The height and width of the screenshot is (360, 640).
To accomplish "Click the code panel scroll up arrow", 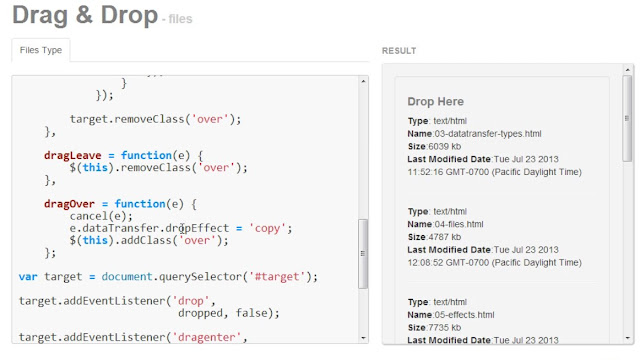I will pyautogui.click(x=363, y=81).
